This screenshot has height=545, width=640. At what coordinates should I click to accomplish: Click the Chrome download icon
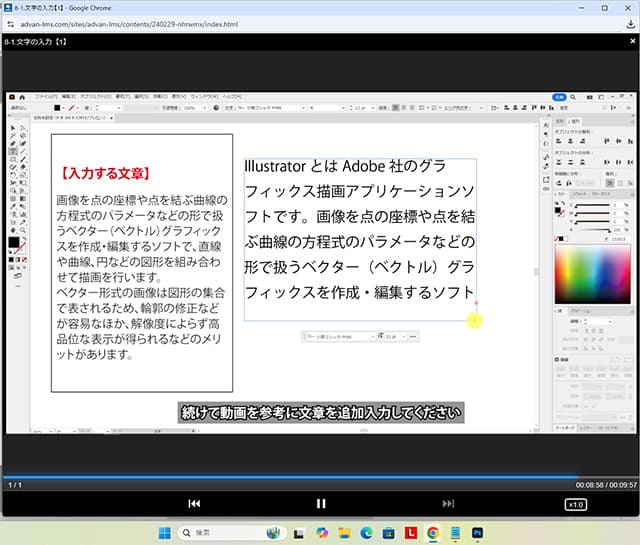pyautogui.click(x=631, y=24)
